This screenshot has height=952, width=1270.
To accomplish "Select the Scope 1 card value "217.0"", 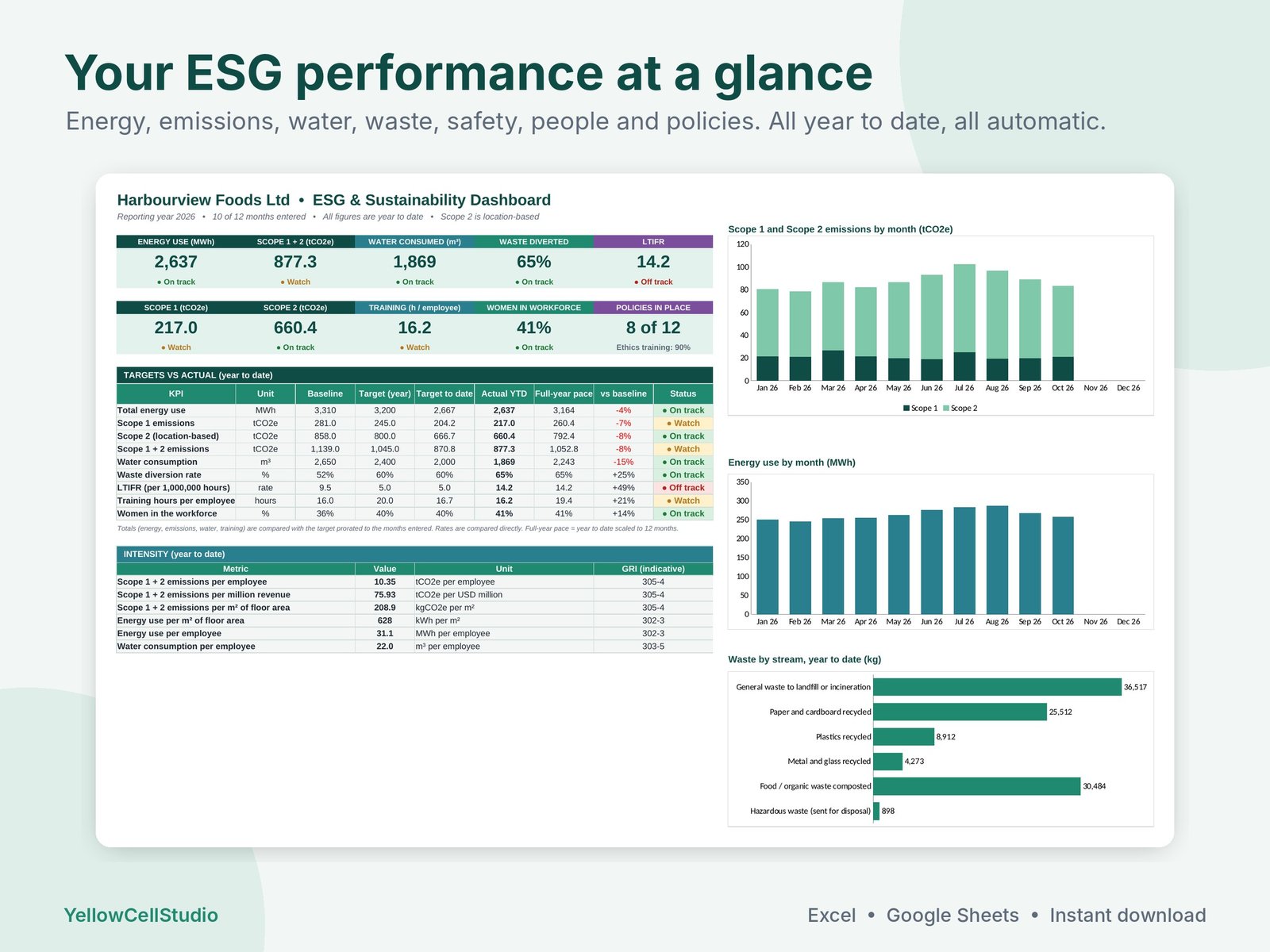I will [x=176, y=328].
